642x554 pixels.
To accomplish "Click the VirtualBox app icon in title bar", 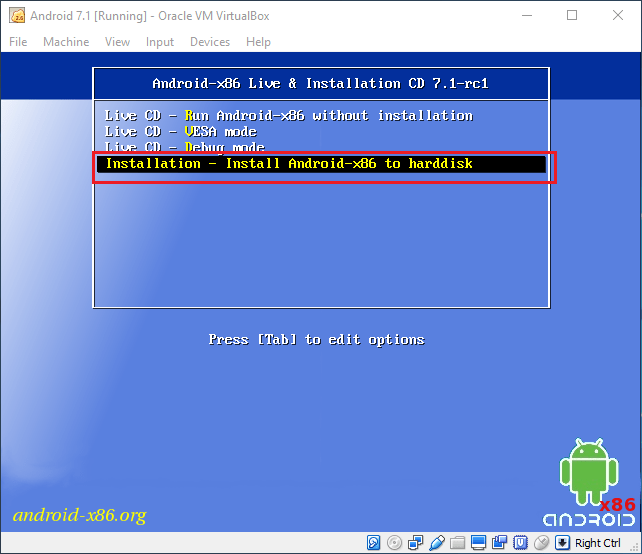I will [17, 16].
